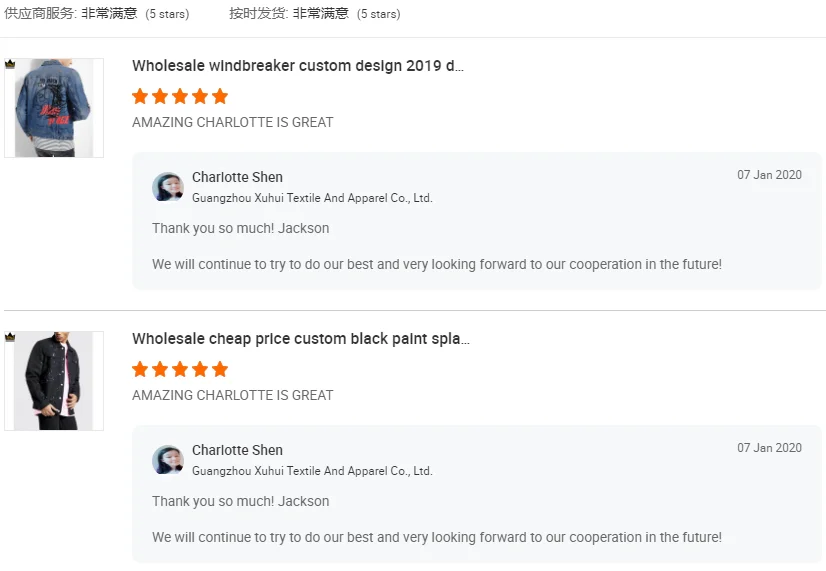826x571 pixels.
Task: Select Charlotte Shen's name in the black jacket reply
Action: (237, 450)
